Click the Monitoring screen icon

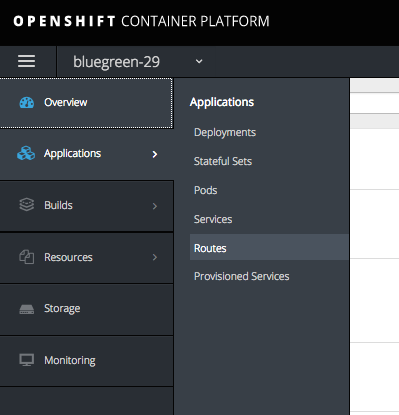click(x=27, y=360)
